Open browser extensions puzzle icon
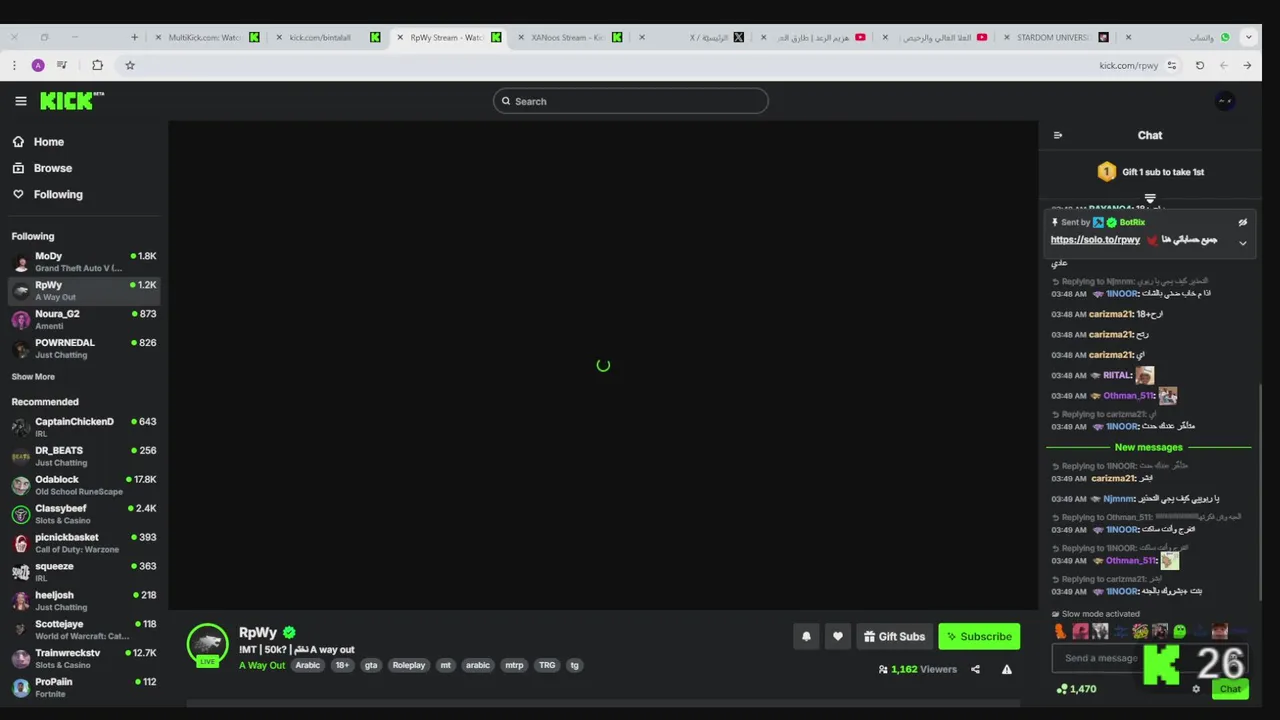 [97, 65]
